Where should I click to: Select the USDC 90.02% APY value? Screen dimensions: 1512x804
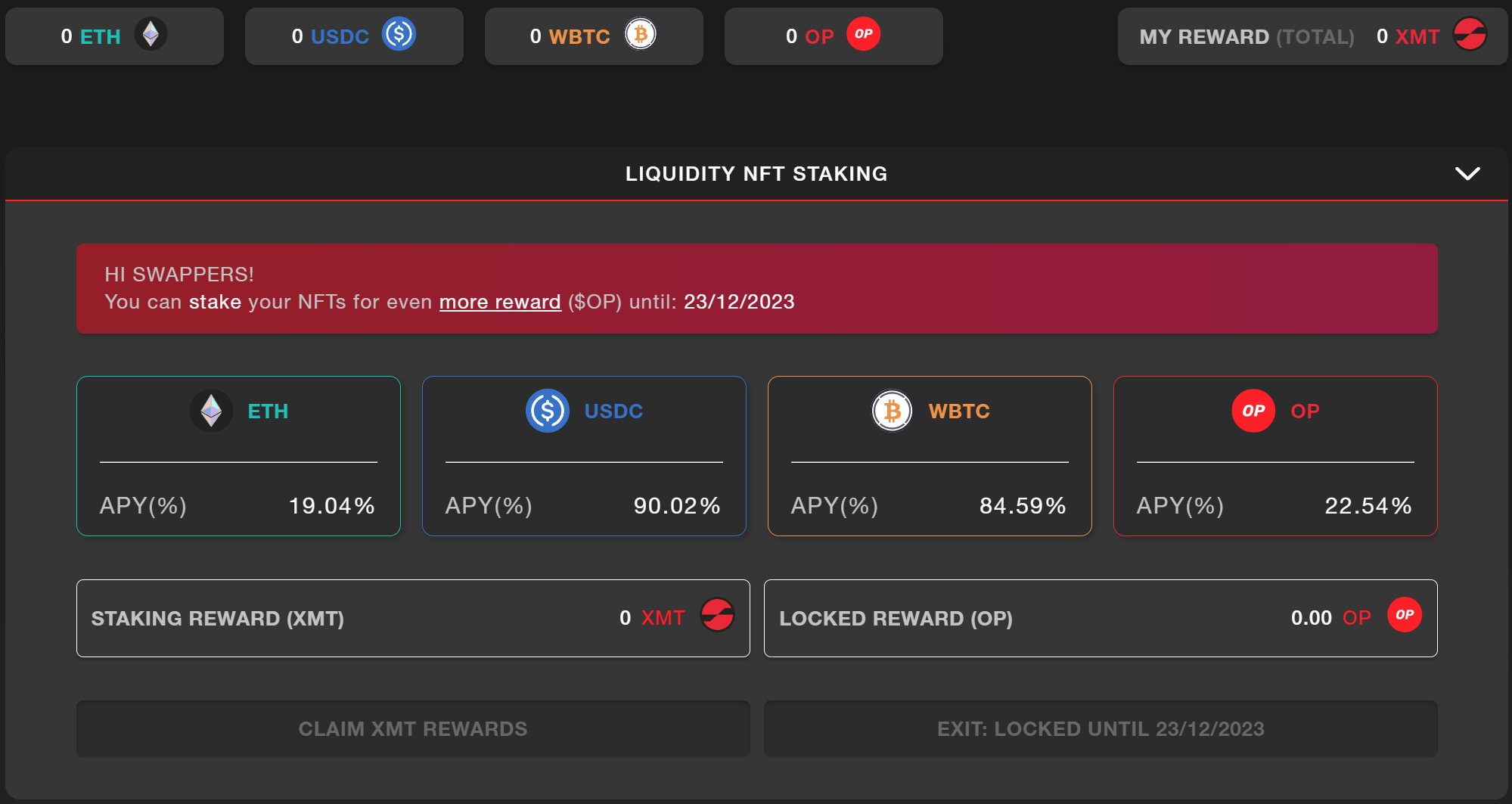click(x=677, y=506)
